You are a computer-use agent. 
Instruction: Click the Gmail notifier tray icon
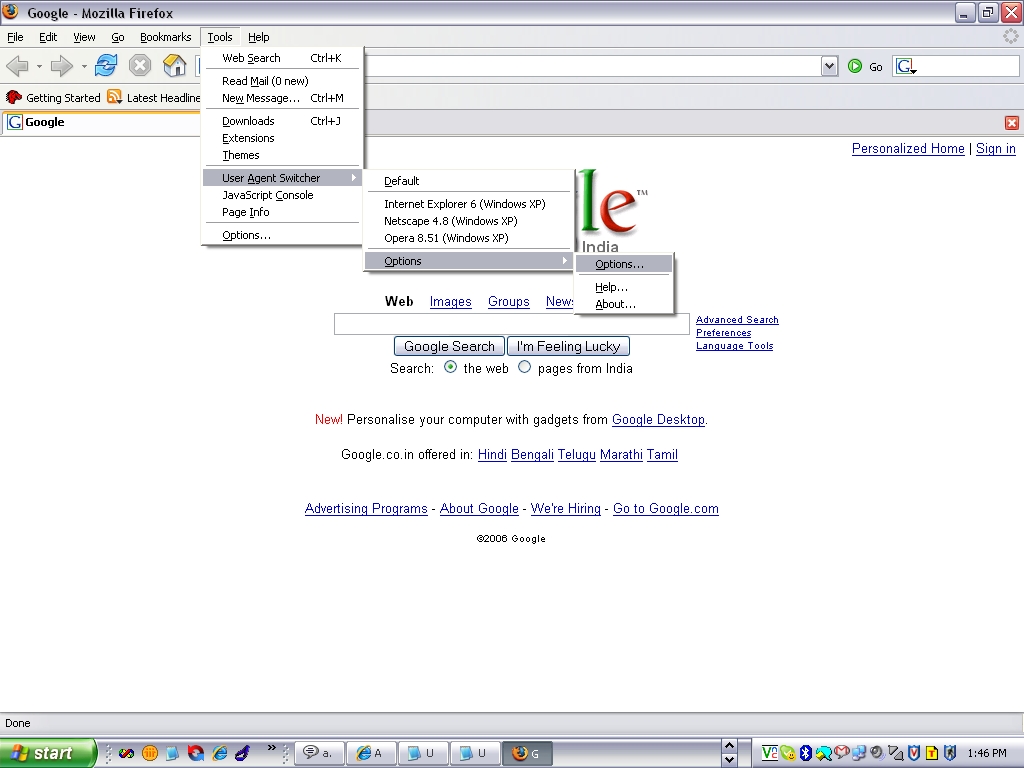pos(841,753)
